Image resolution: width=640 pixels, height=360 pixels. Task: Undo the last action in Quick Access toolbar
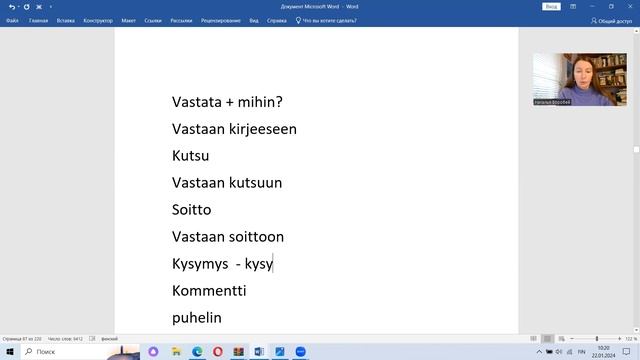(x=11, y=7)
